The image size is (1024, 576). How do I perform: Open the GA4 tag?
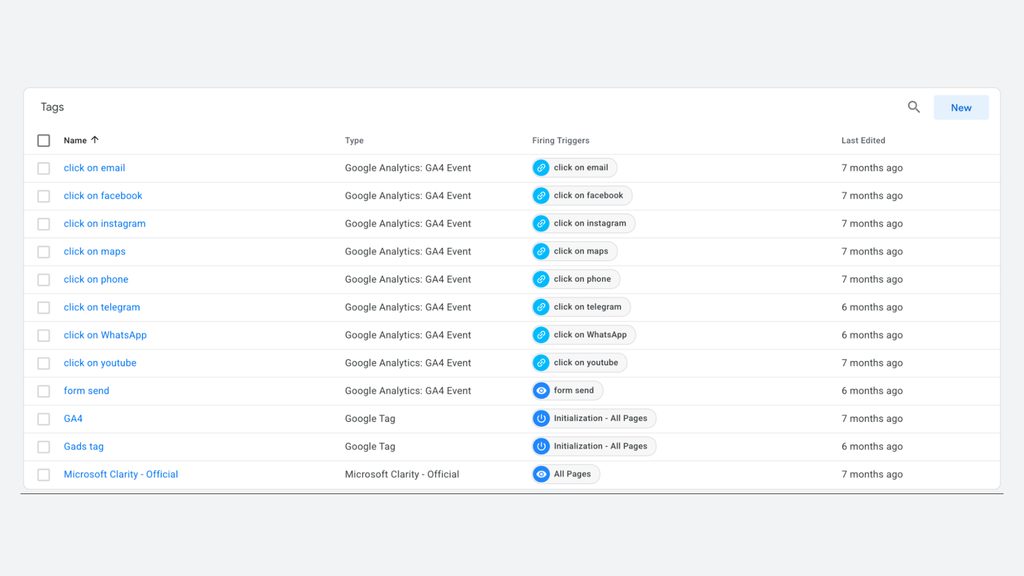[x=72, y=419]
